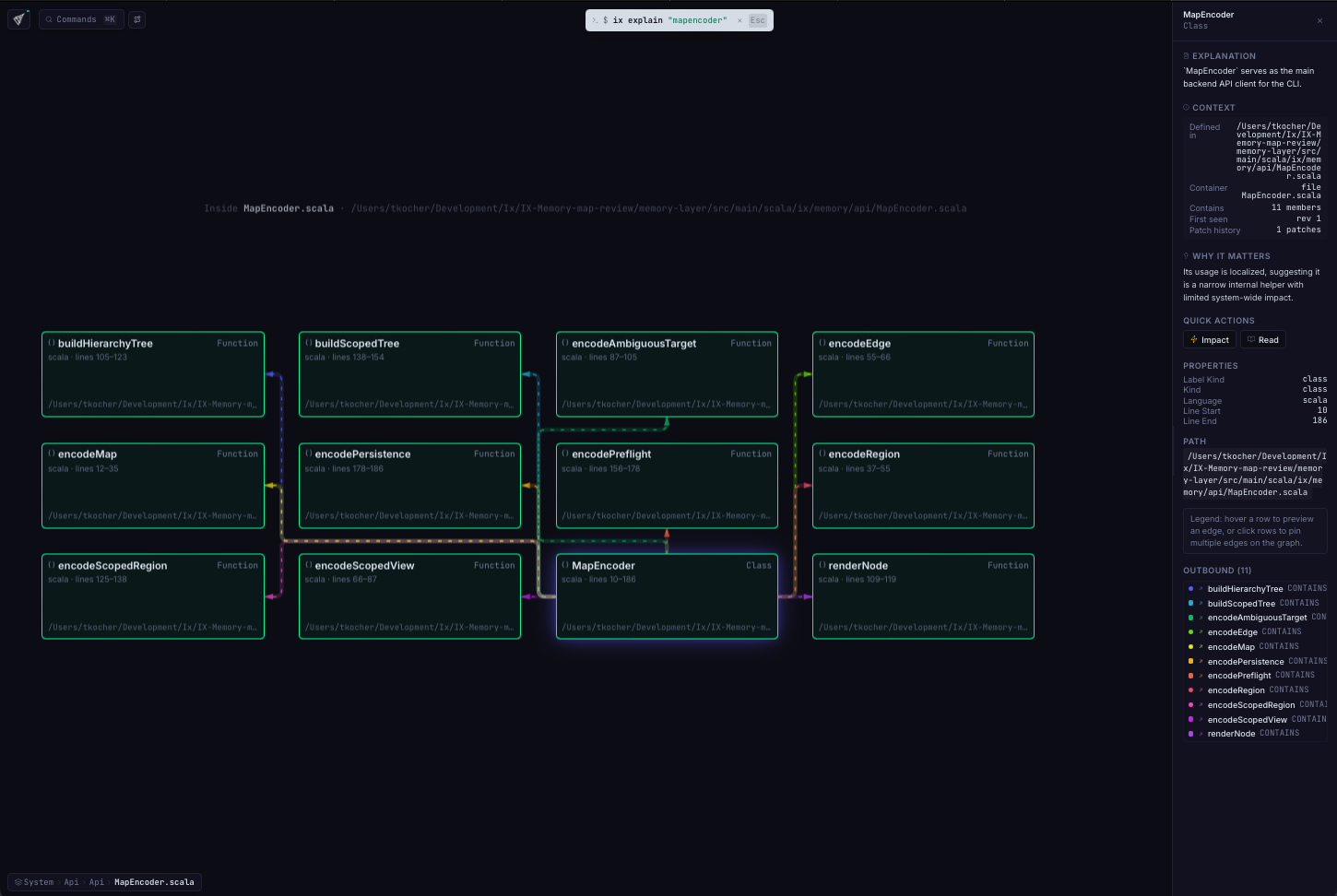1337x896 pixels.
Task: Select encodePersistence function node
Action: pyautogui.click(x=410, y=486)
